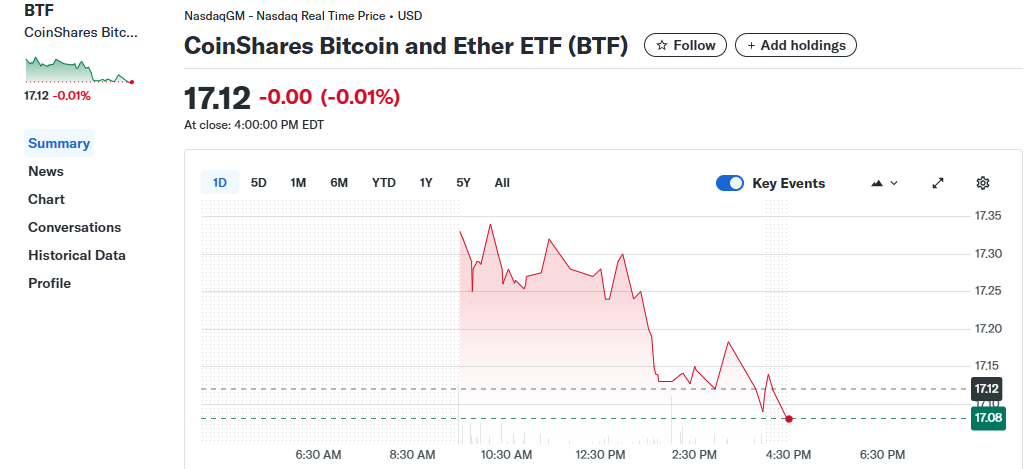Image resolution: width=1024 pixels, height=469 pixels.
Task: Open the Profile page link
Action: [x=49, y=283]
